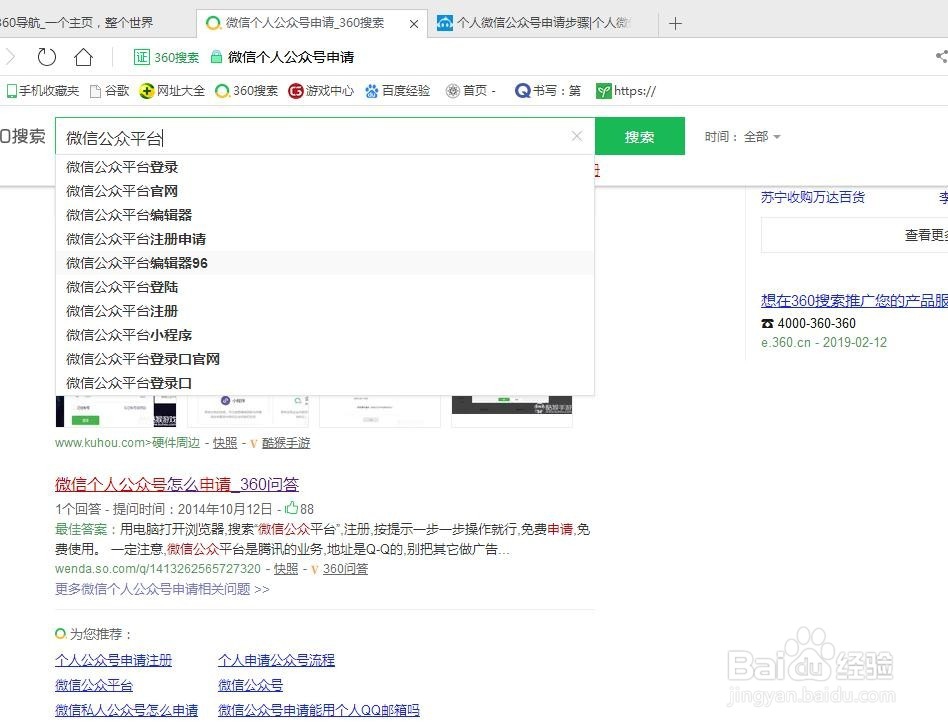Open the 书写：第 bookmark

coord(548,91)
